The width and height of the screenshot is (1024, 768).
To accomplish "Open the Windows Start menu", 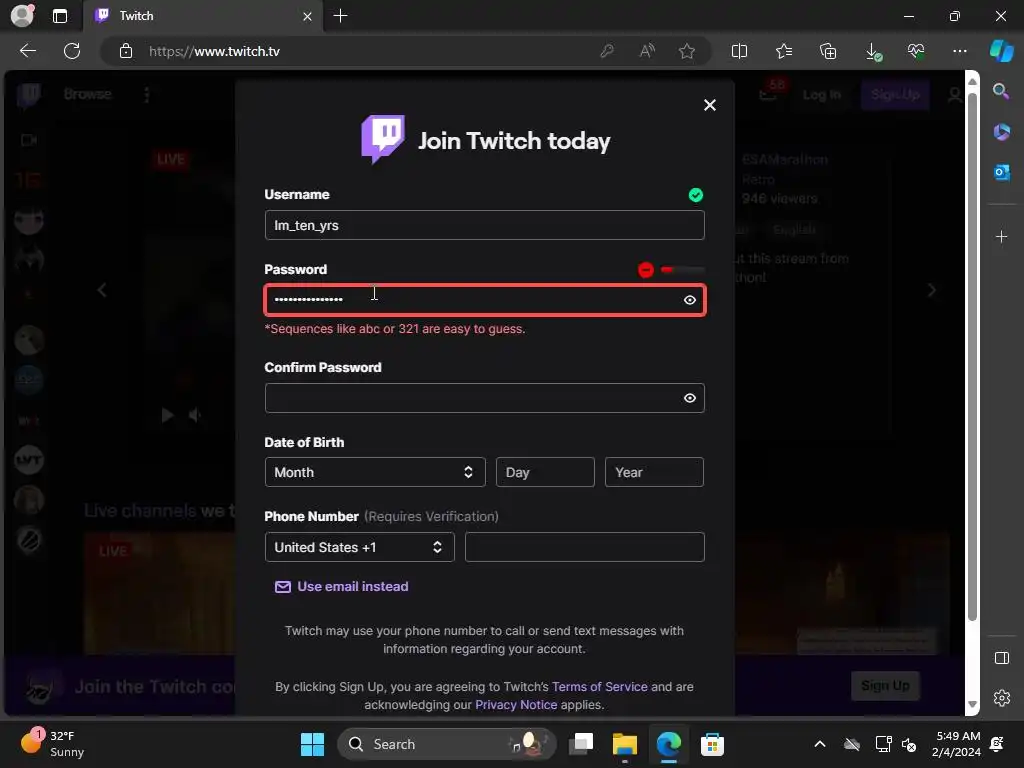I will (x=312, y=744).
